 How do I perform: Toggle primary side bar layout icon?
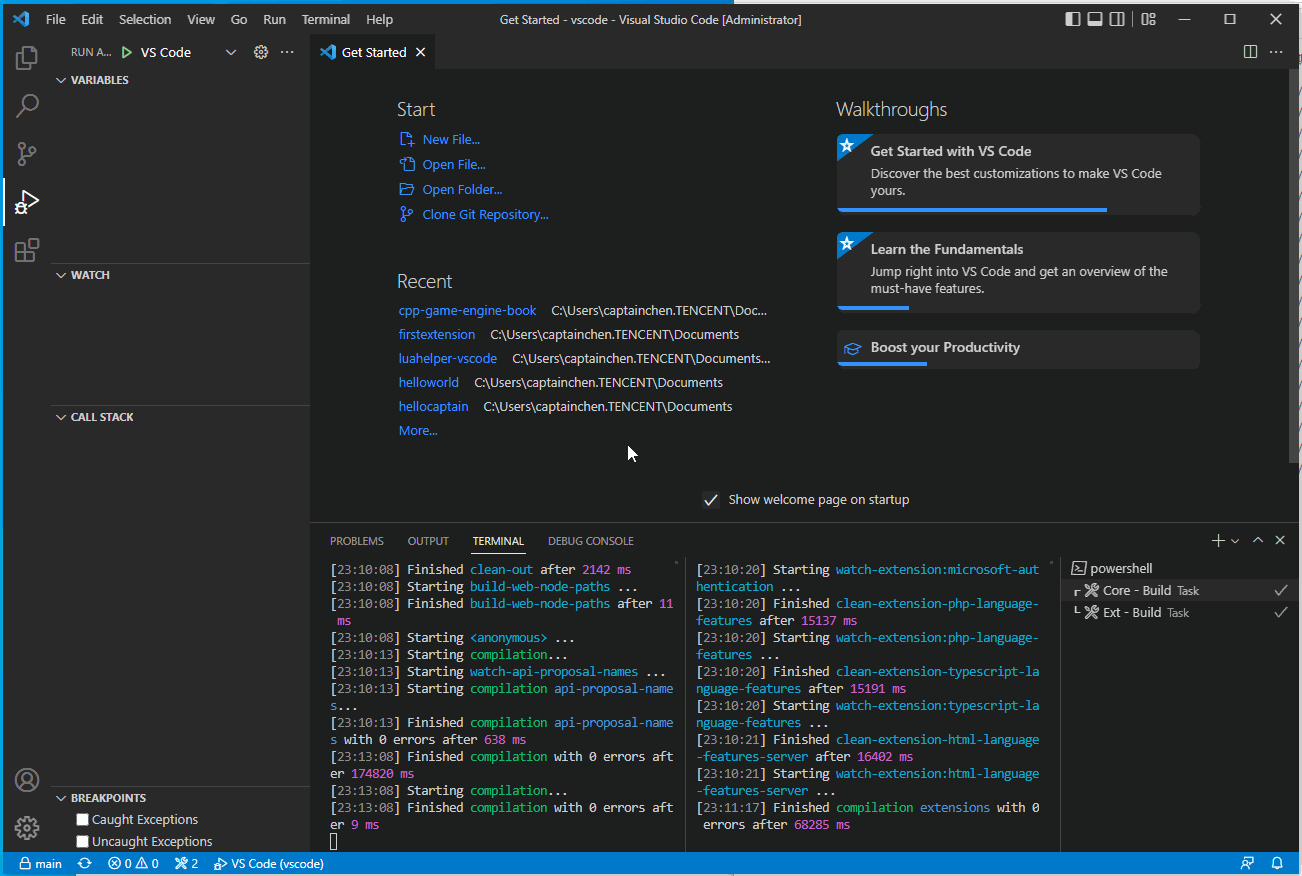pyautogui.click(x=1073, y=19)
